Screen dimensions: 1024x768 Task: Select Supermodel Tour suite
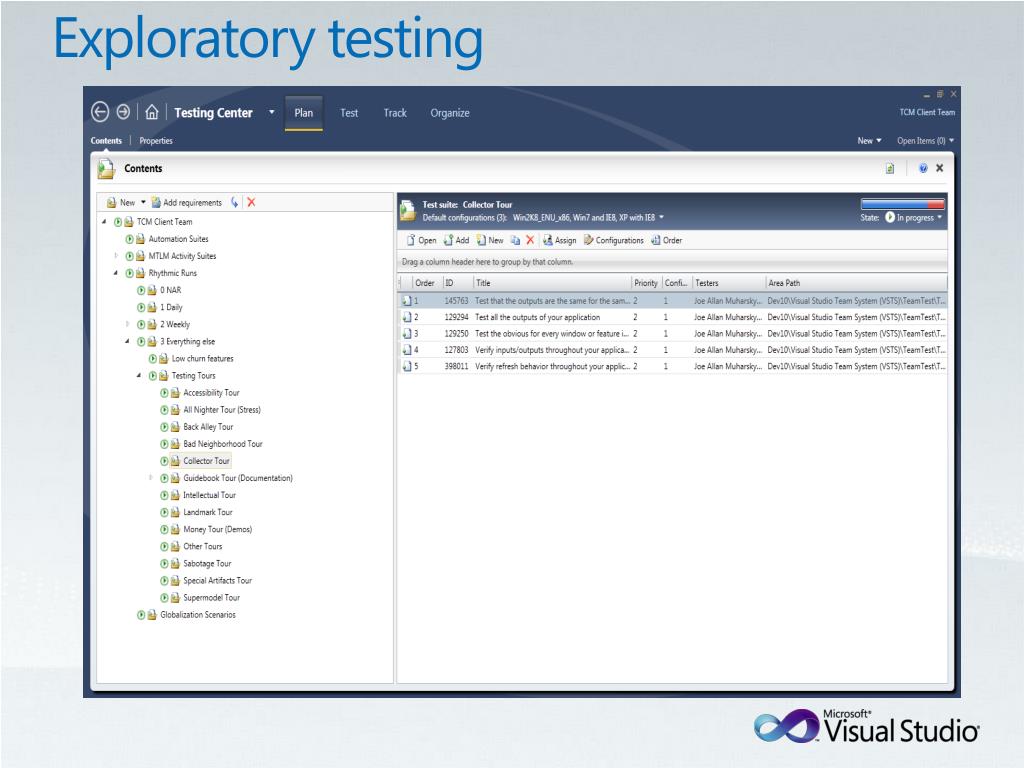click(x=212, y=598)
